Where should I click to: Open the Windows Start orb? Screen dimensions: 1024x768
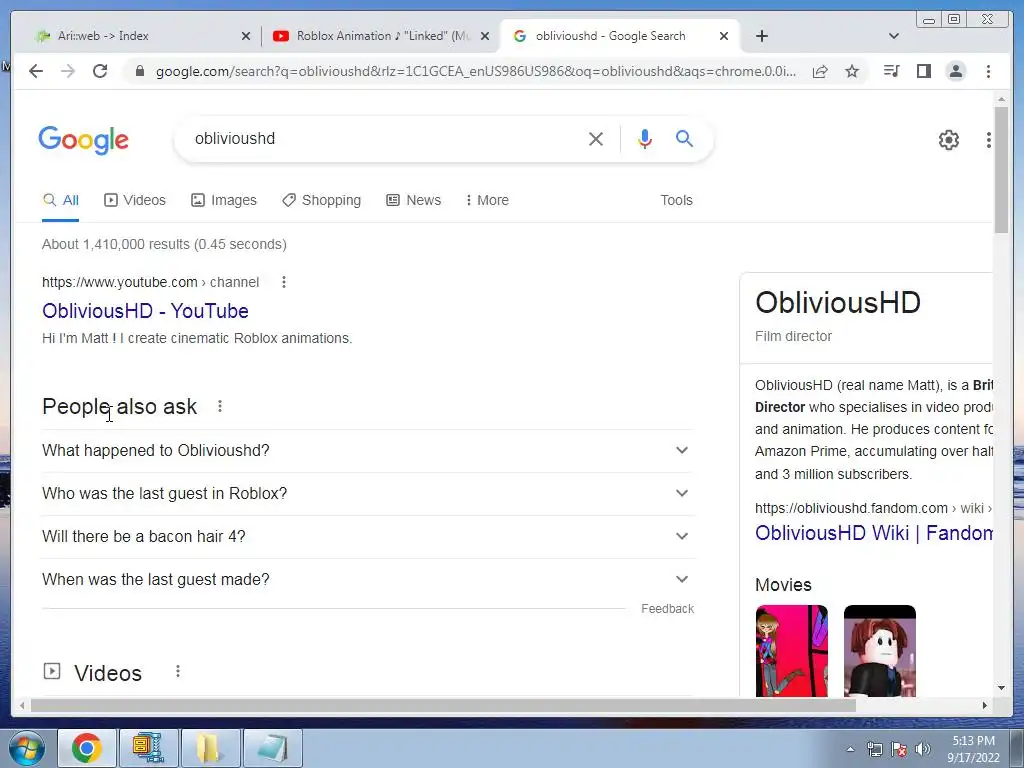(x=27, y=748)
